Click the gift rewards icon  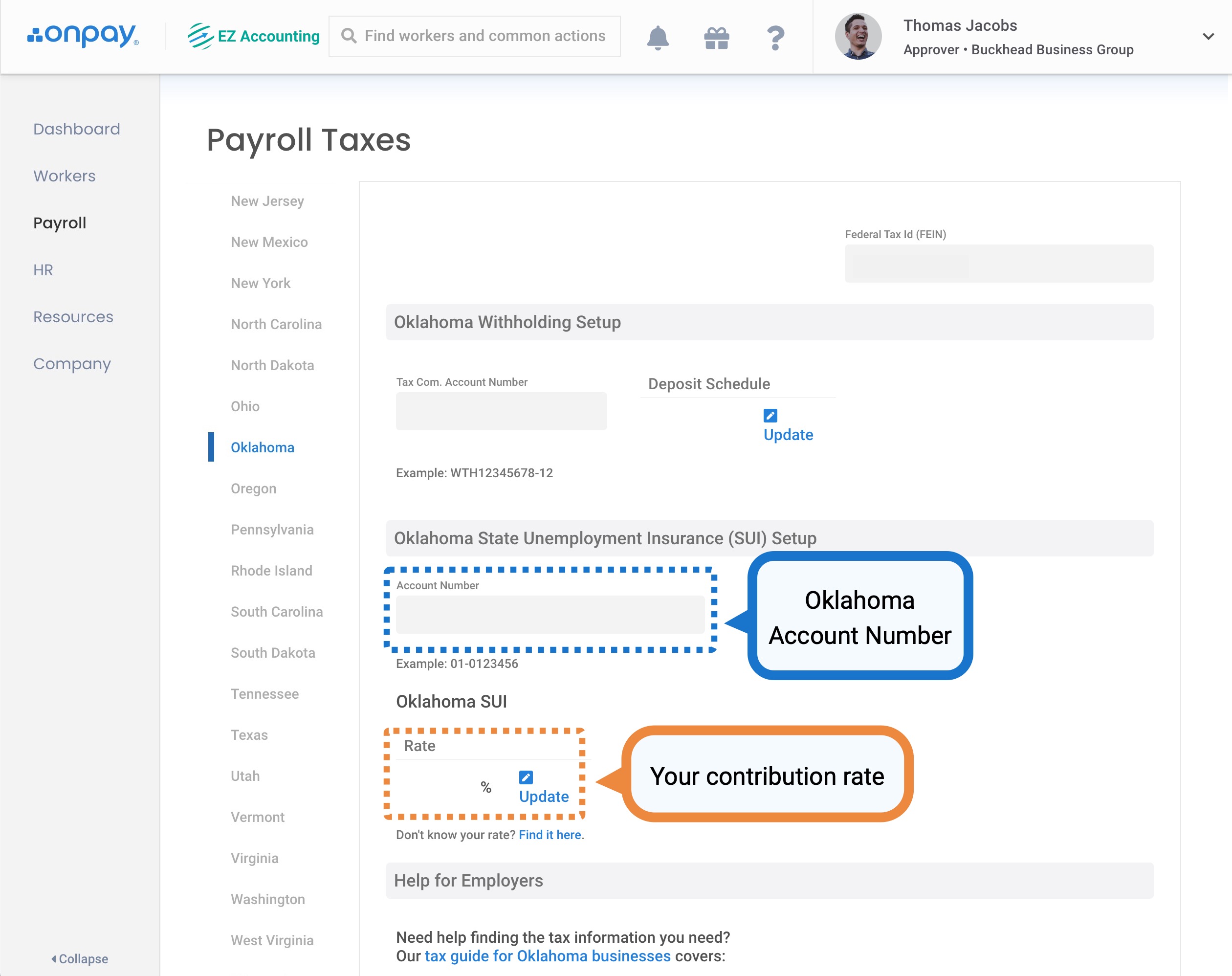pos(716,38)
